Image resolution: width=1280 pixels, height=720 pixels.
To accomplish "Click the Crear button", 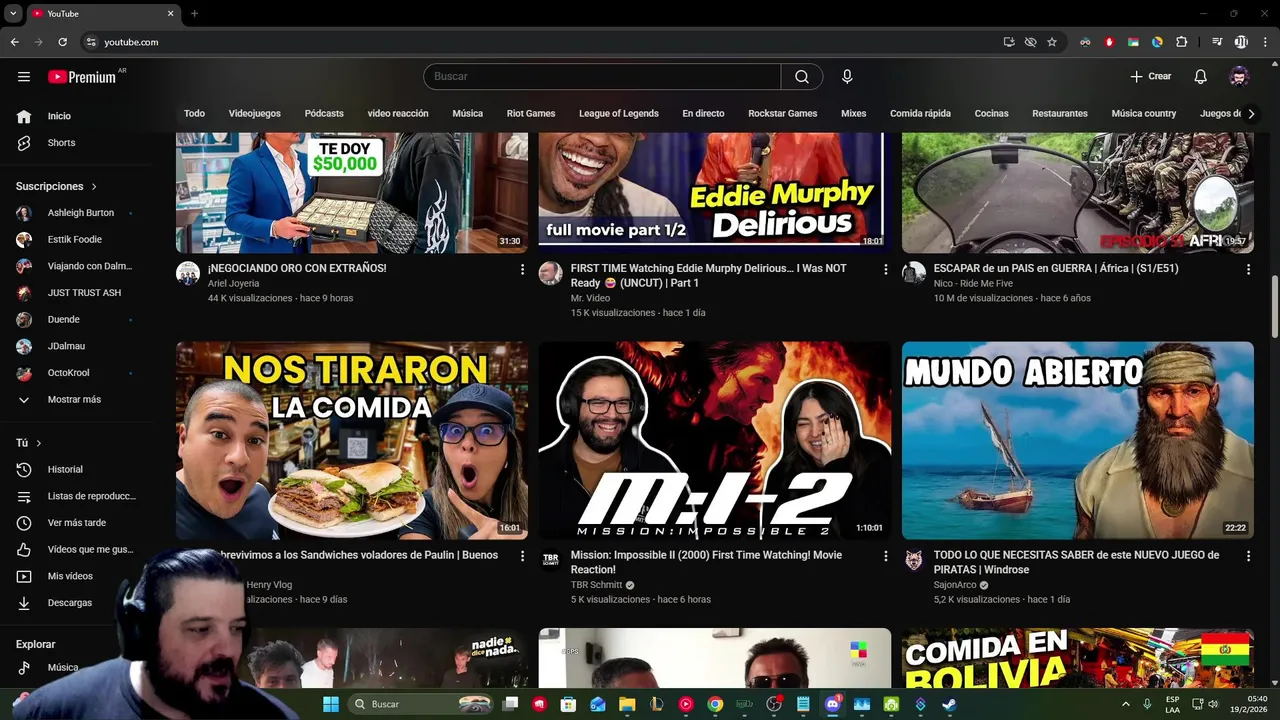I will coord(1150,77).
